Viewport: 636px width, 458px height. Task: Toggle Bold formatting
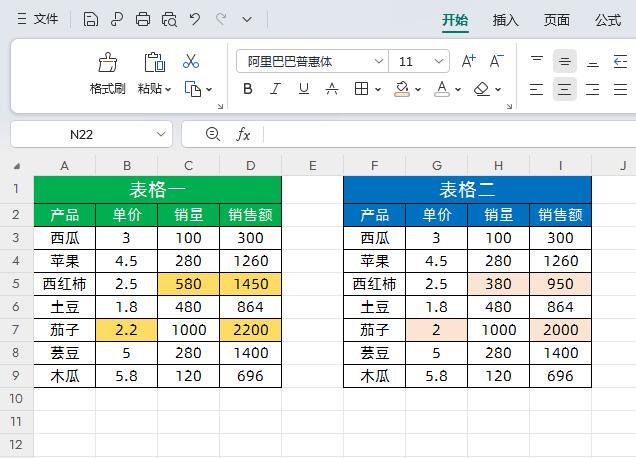[x=247, y=88]
